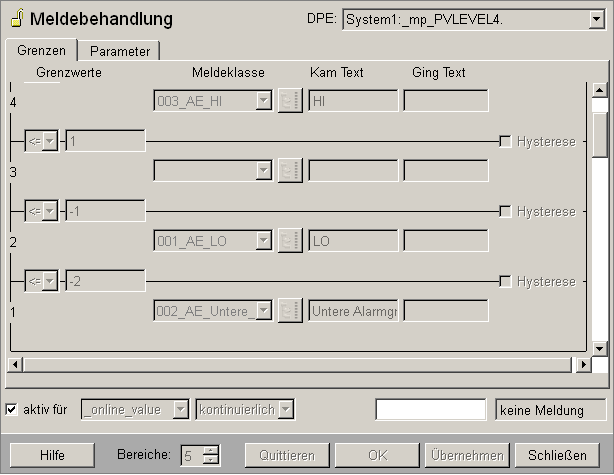Image resolution: width=614 pixels, height=475 pixels.
Task: Open alert class details button for 002_AE_Untere row
Action: coord(290,311)
